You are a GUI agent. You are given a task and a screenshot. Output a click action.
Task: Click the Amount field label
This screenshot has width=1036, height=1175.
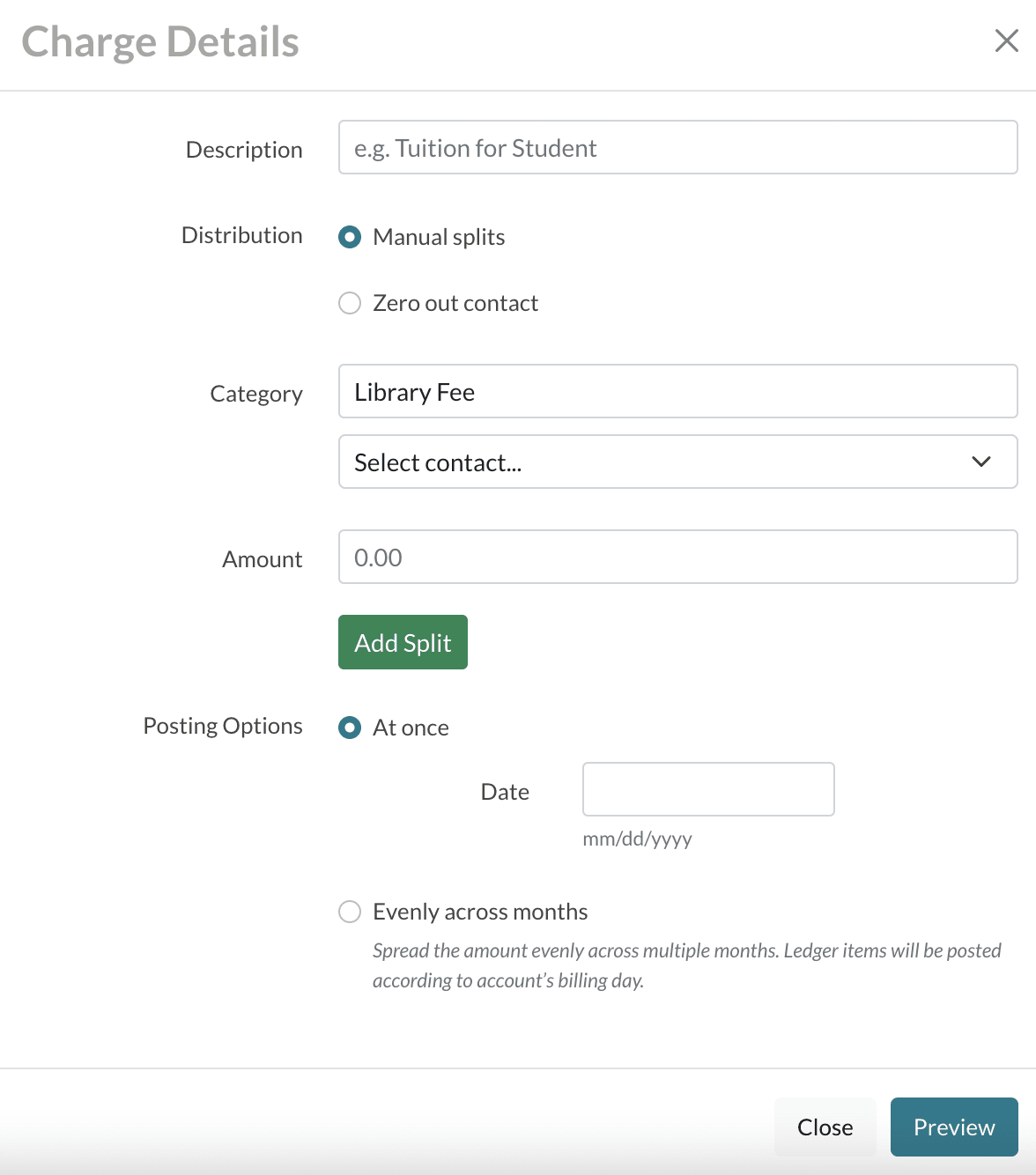tap(262, 559)
